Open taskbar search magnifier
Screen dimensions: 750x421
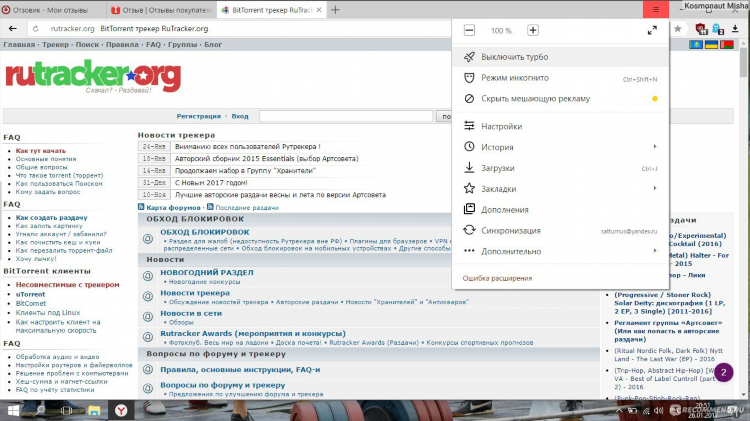[x=40, y=410]
